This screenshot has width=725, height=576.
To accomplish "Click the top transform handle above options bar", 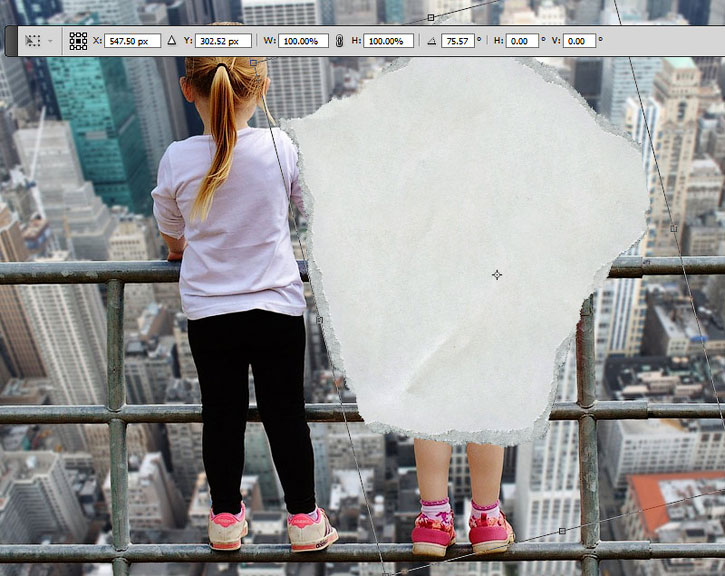I will tap(431, 18).
